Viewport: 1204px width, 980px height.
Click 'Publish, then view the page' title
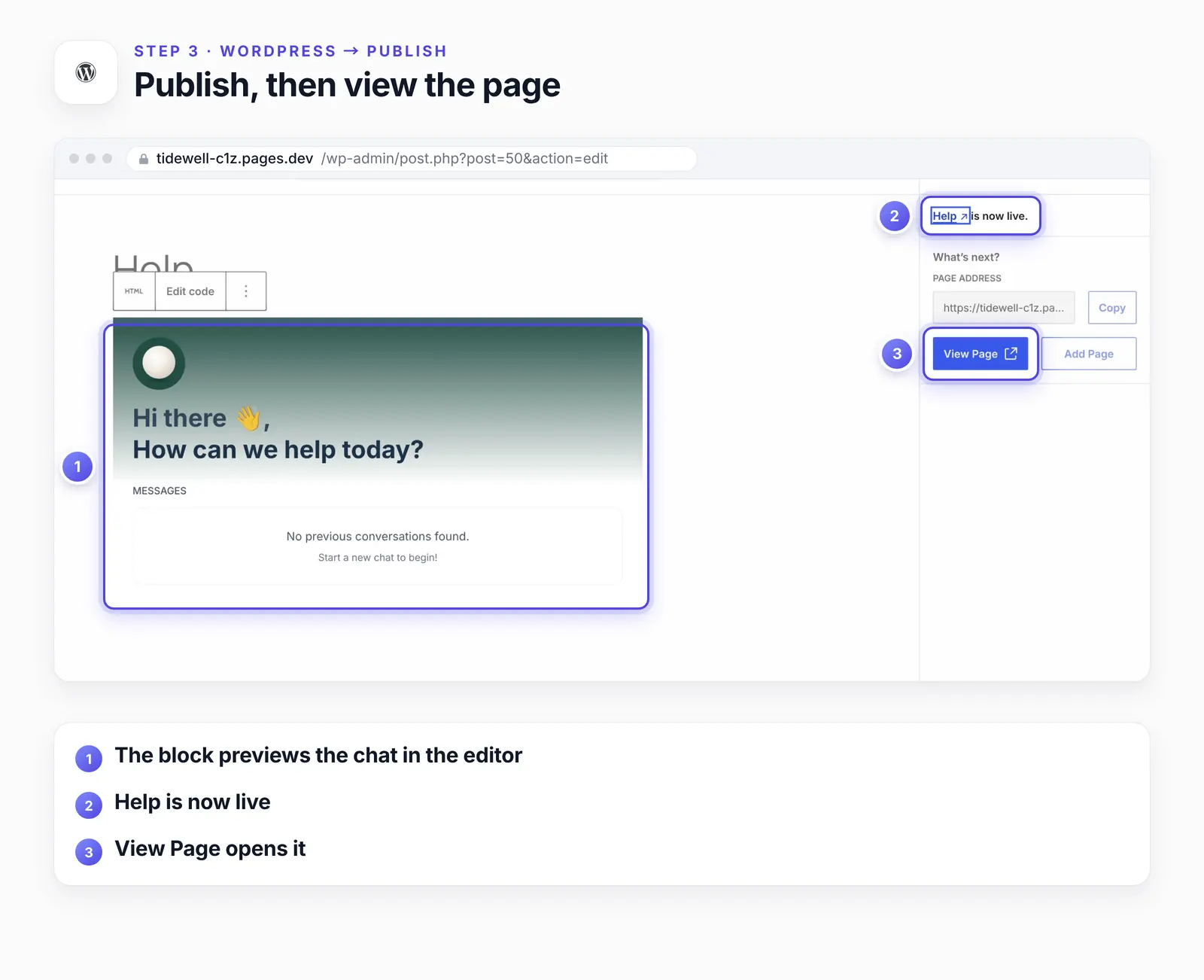(347, 86)
